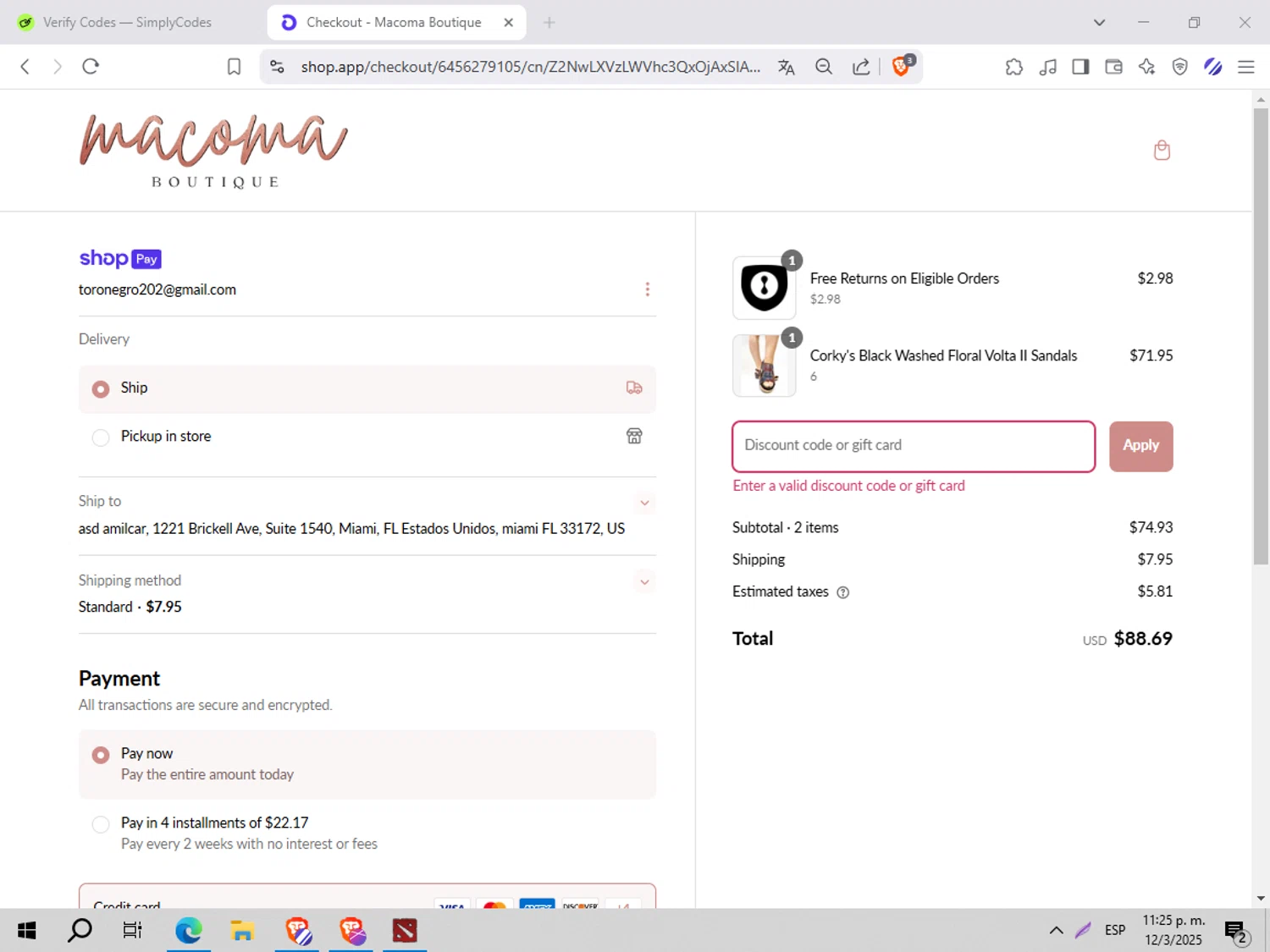Toggle browser sidebar panel icon
Screen dimensions: 1270x952
(x=1080, y=67)
